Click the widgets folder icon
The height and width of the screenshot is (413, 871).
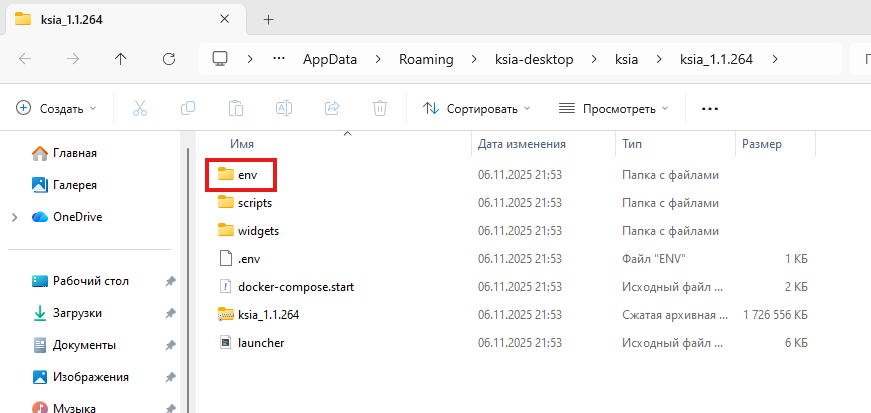[226, 230]
